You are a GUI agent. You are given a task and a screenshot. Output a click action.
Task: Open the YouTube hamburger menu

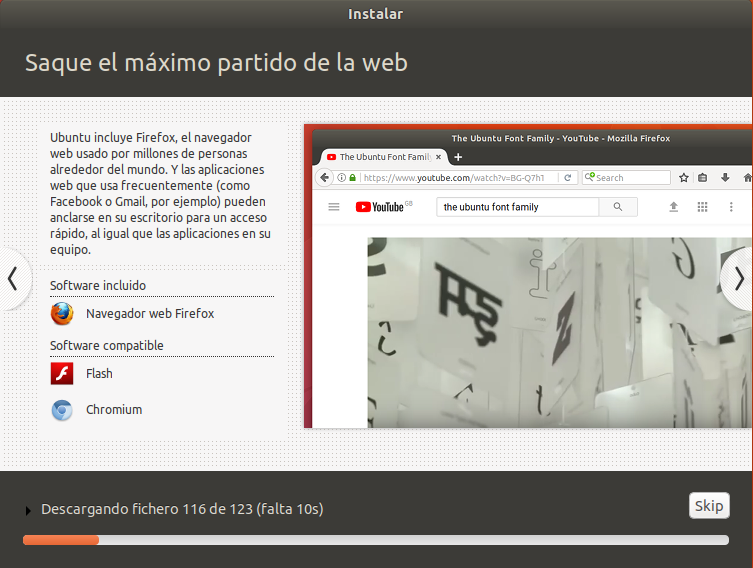(334, 207)
